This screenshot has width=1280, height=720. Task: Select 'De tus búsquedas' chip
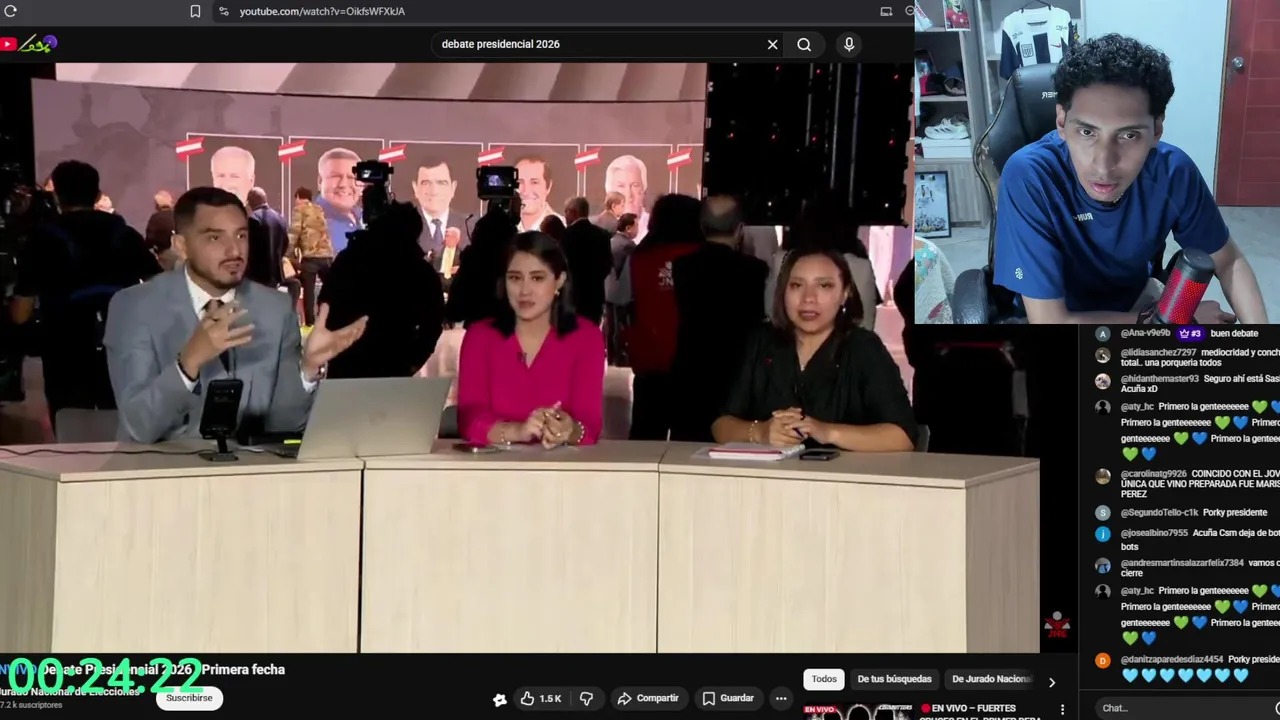coord(894,679)
